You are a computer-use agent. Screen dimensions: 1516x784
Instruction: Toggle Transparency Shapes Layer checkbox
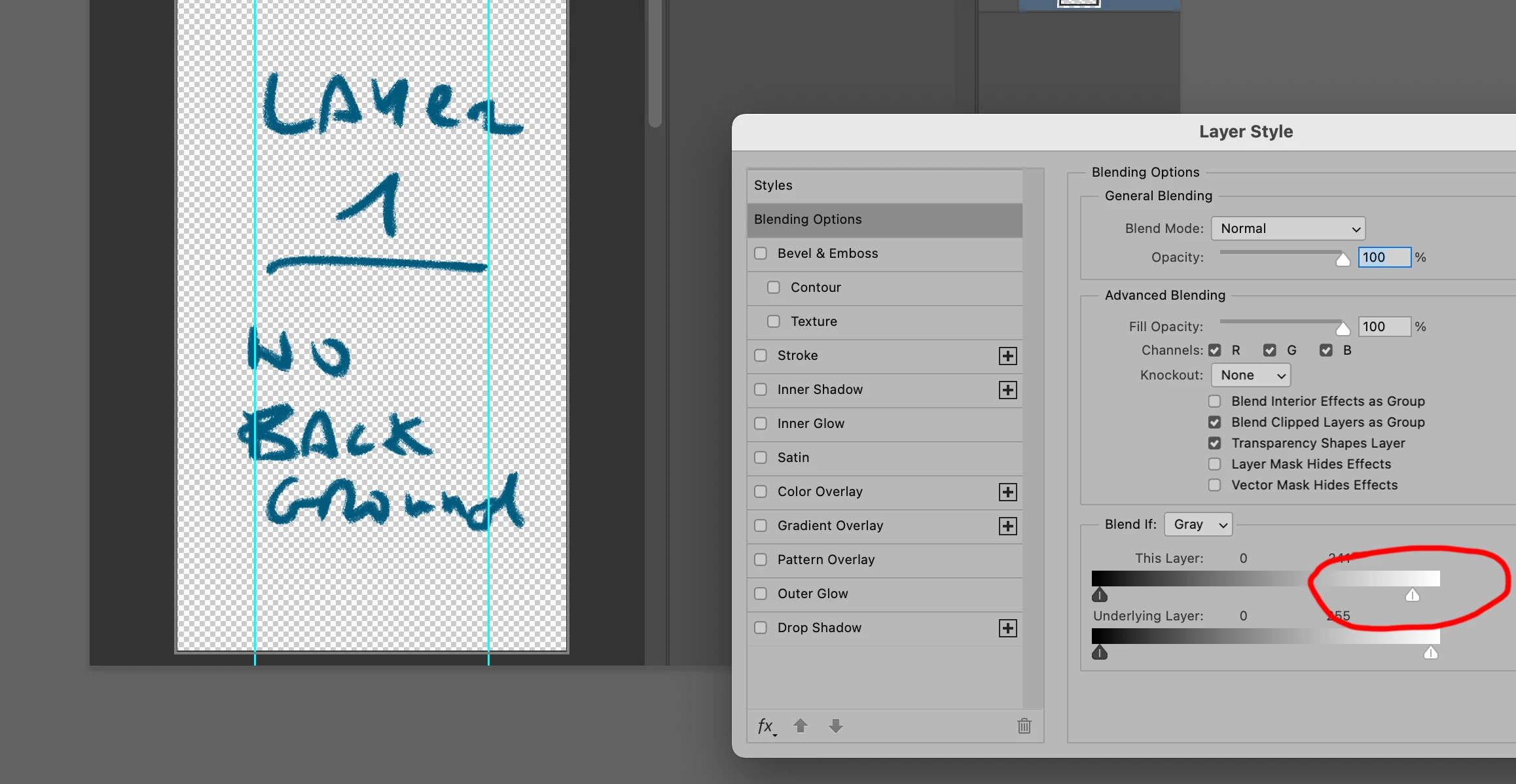point(1215,443)
